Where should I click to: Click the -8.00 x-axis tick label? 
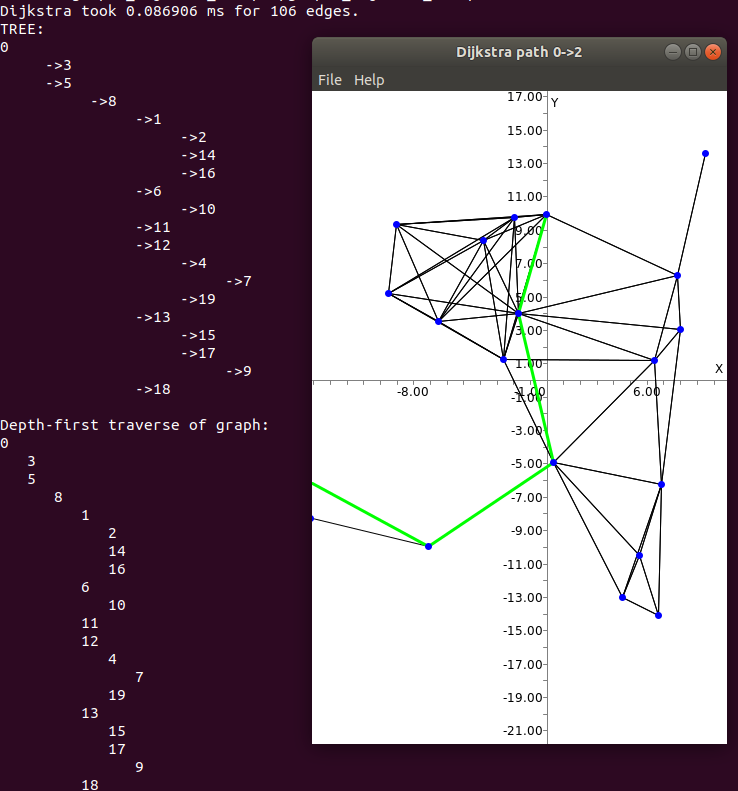click(412, 393)
